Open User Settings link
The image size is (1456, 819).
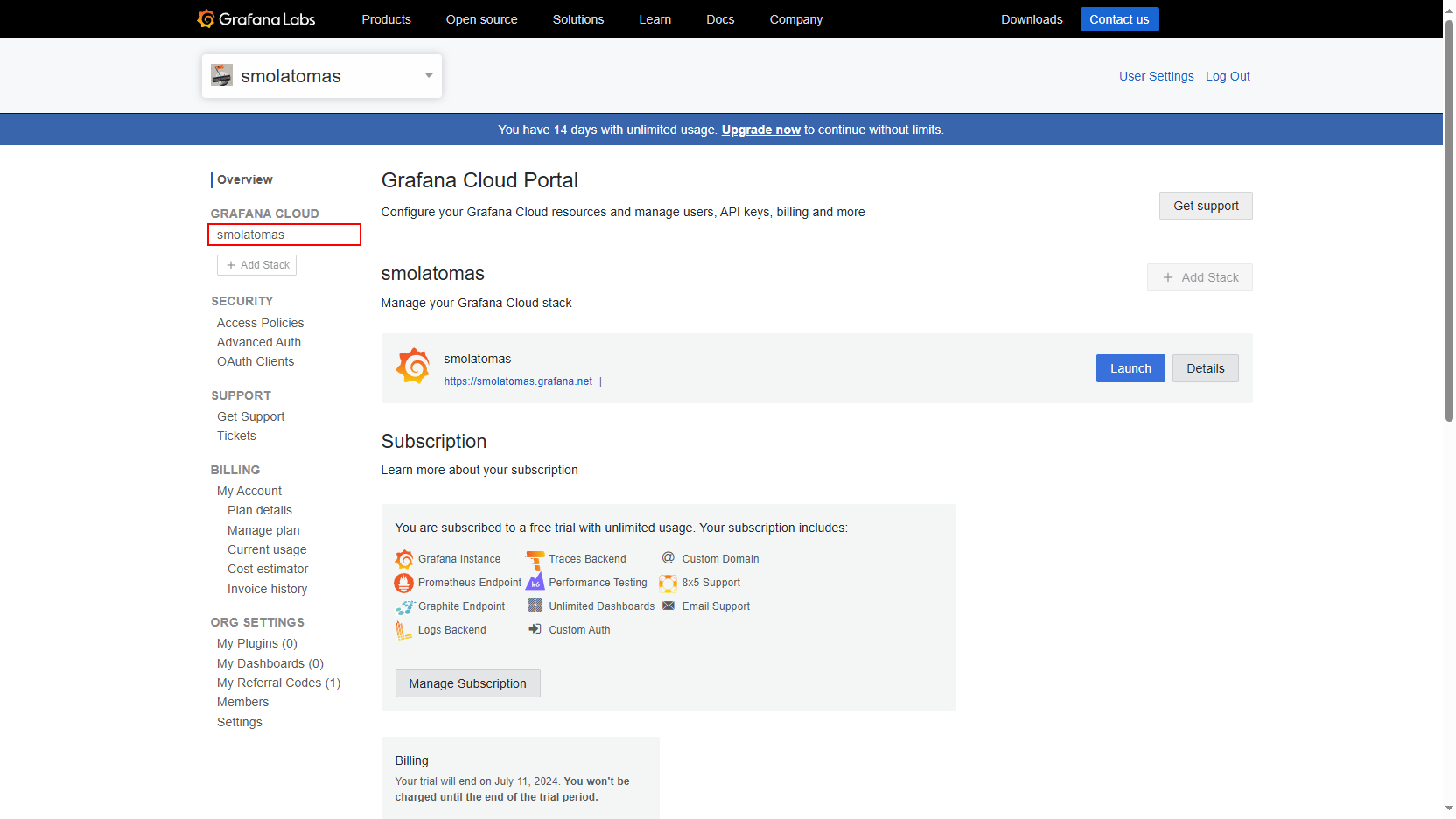point(1156,76)
